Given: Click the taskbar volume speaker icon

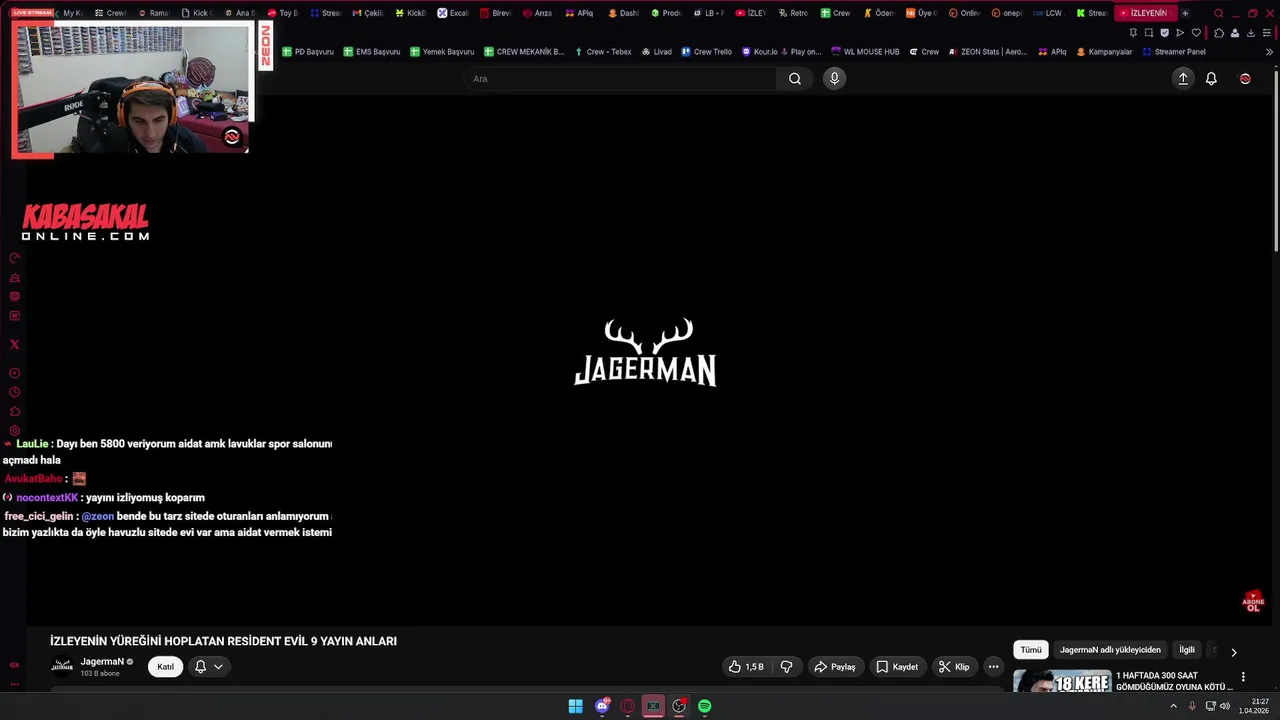Looking at the screenshot, I should coord(1225,706).
